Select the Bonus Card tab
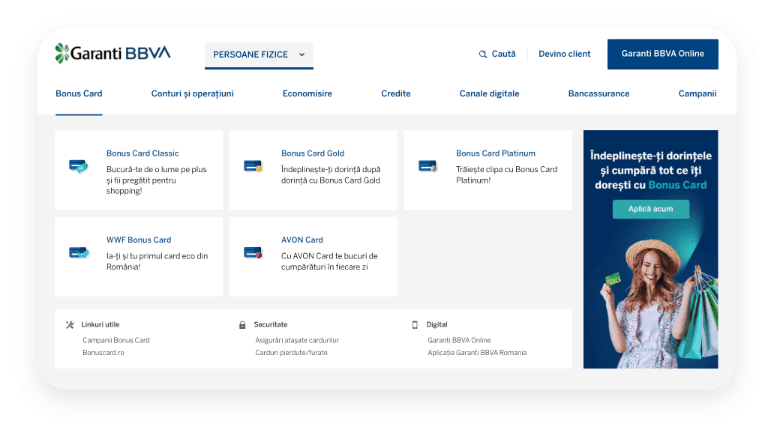Screen dimensions: 774x437 (x=79, y=93)
